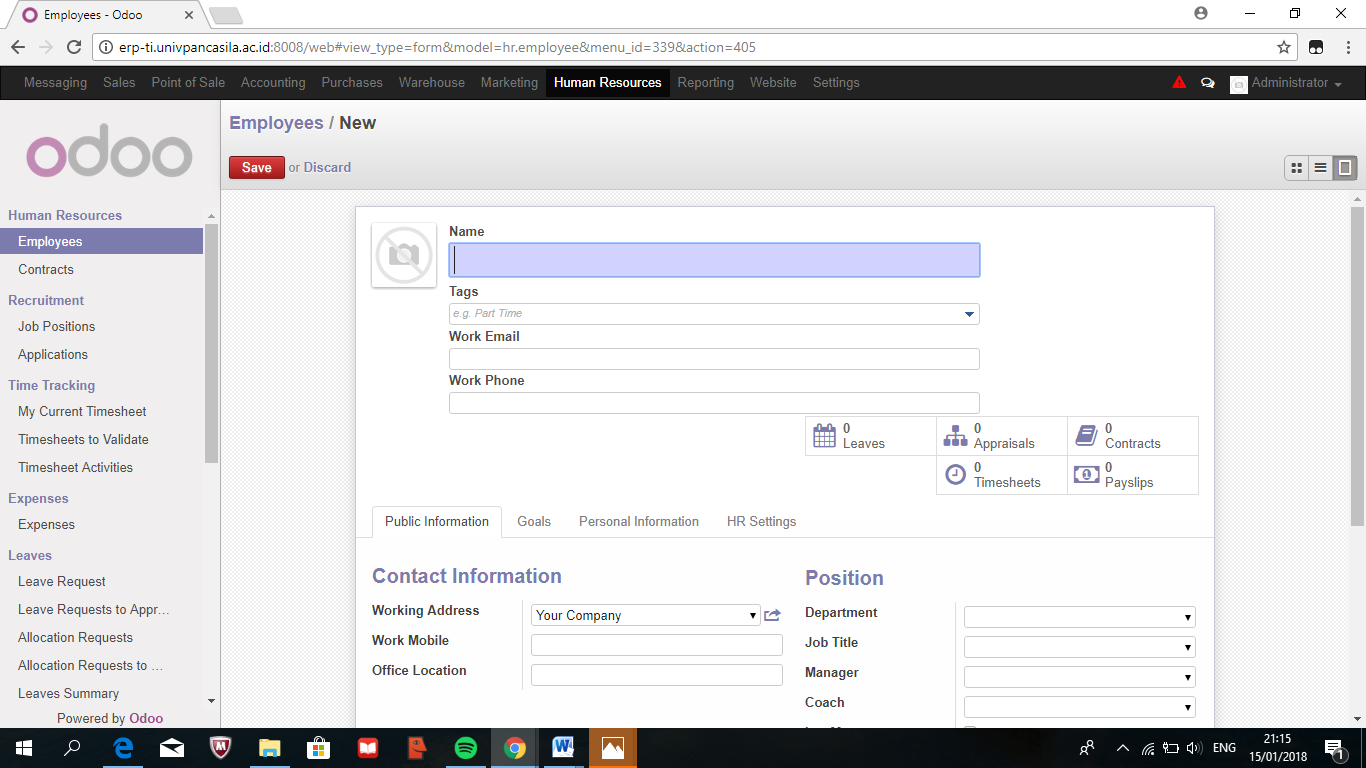This screenshot has width=1366, height=768.
Task: Expand the Tags dropdown
Action: (x=968, y=314)
